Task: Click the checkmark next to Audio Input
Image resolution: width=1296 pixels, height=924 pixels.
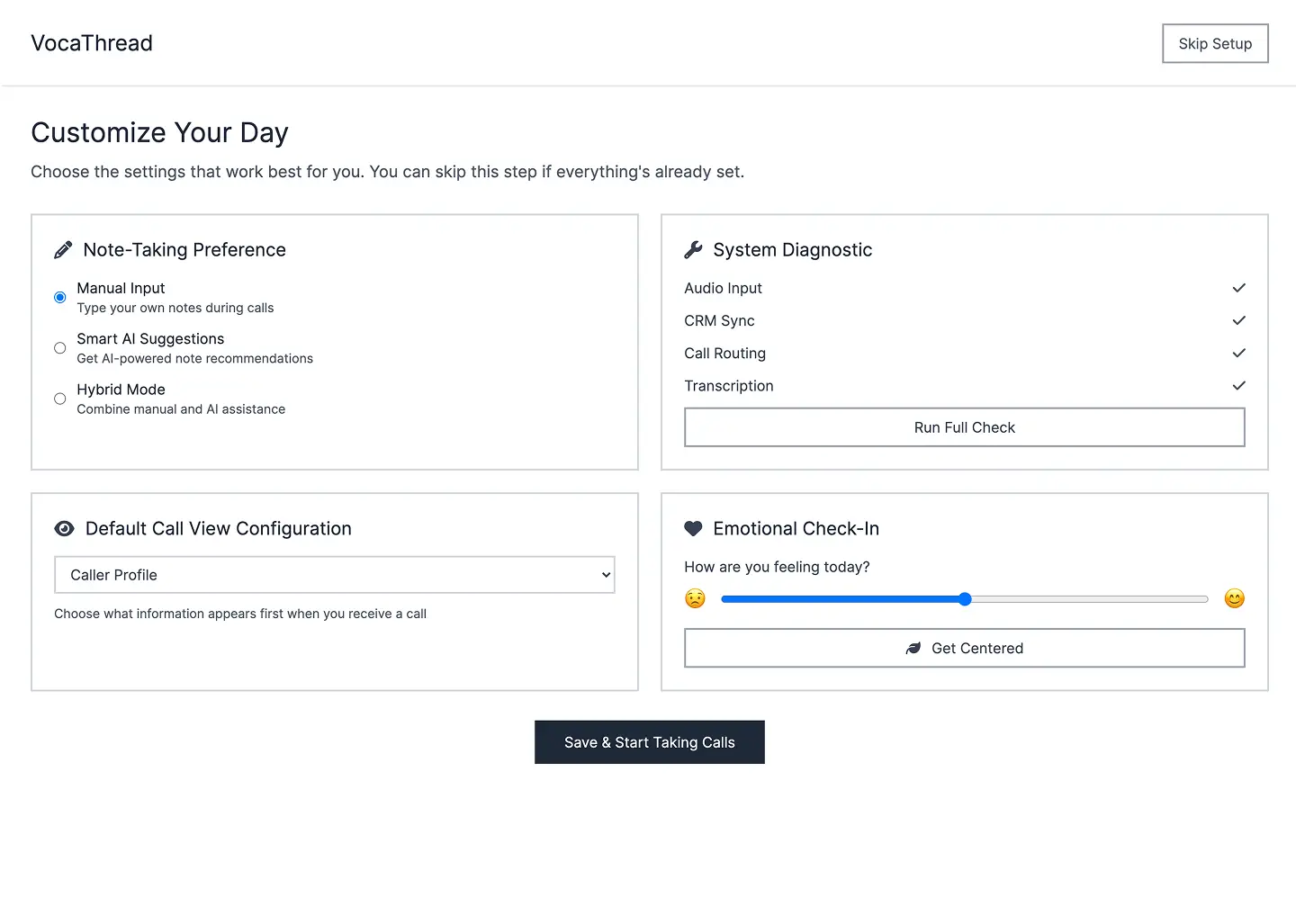Action: [1238, 288]
